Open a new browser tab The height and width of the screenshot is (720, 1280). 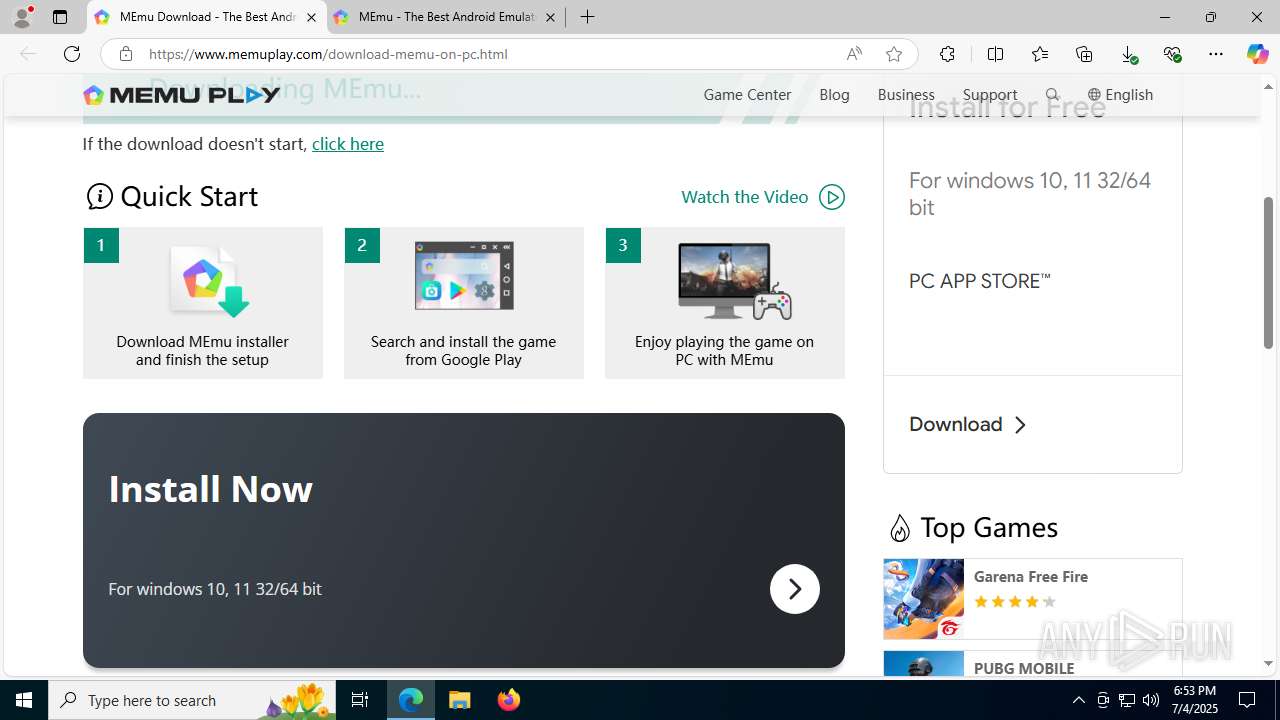588,17
